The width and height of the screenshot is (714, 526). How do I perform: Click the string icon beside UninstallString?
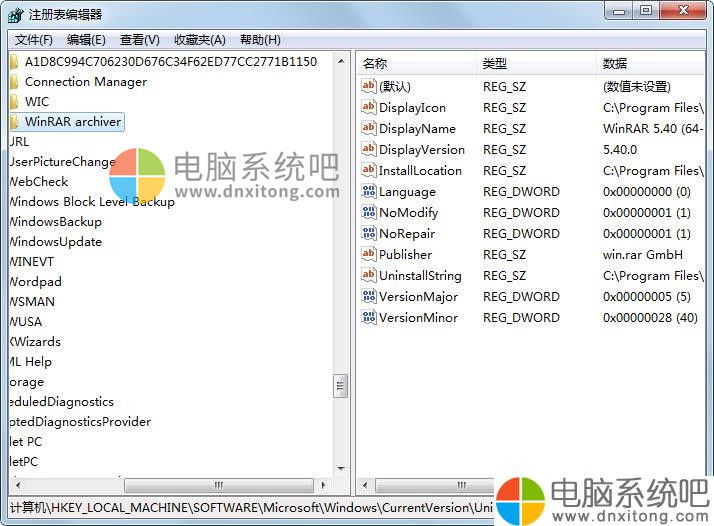click(x=368, y=275)
